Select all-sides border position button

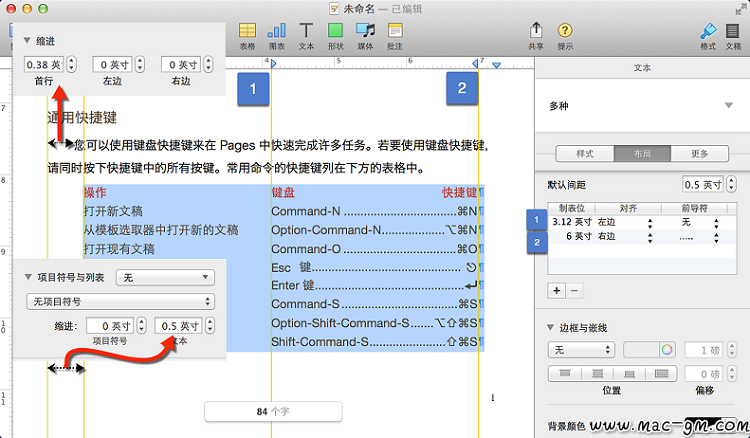pos(662,373)
